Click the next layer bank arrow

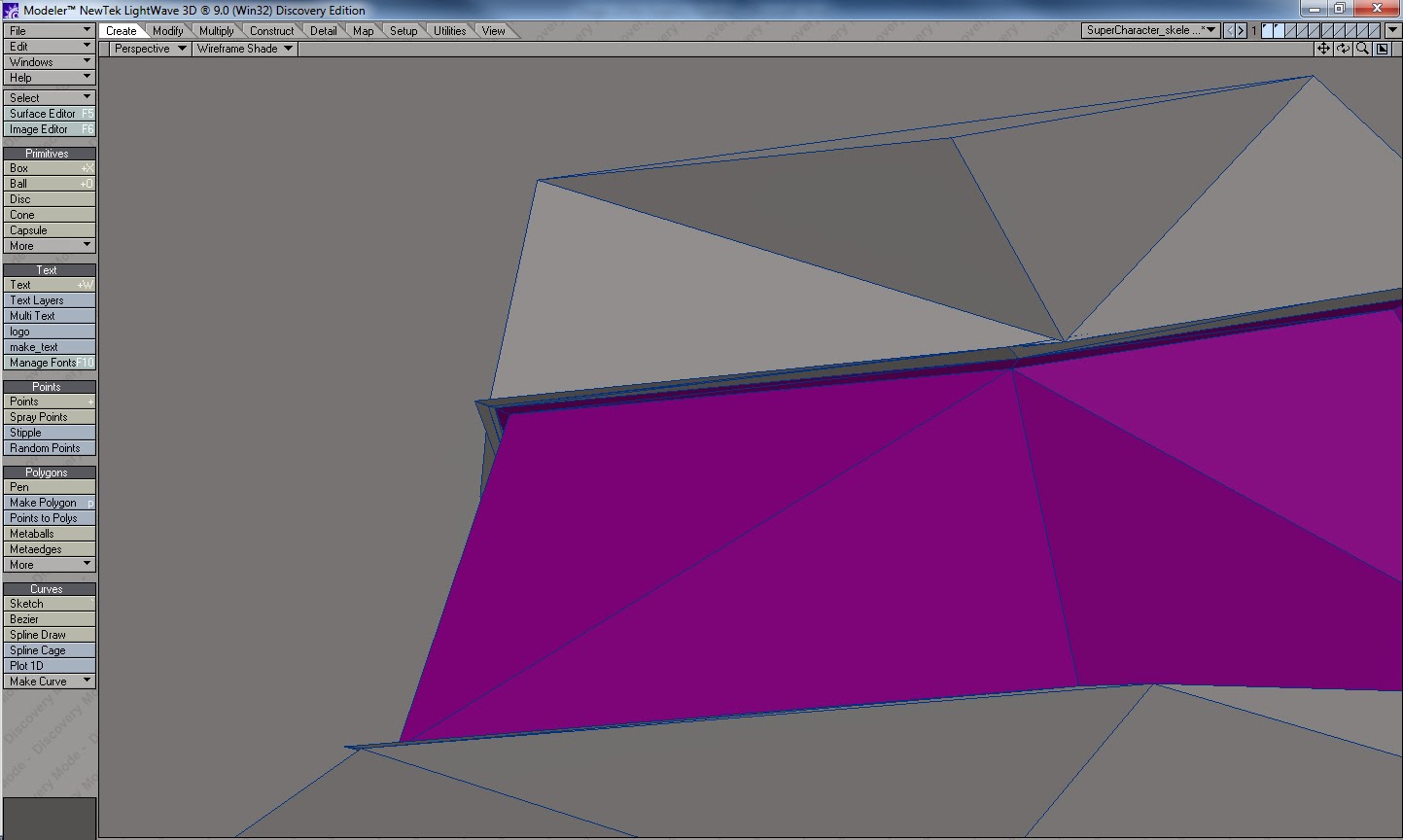pos(1241,30)
